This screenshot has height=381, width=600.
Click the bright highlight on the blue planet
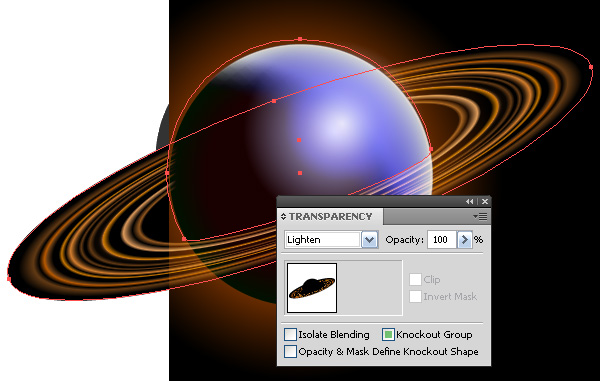pos(341,123)
